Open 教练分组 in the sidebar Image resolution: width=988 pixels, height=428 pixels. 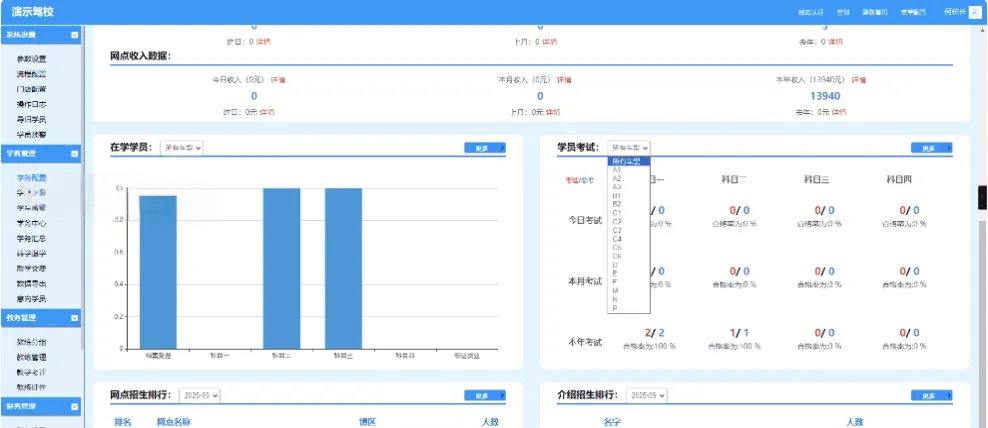pos(32,342)
